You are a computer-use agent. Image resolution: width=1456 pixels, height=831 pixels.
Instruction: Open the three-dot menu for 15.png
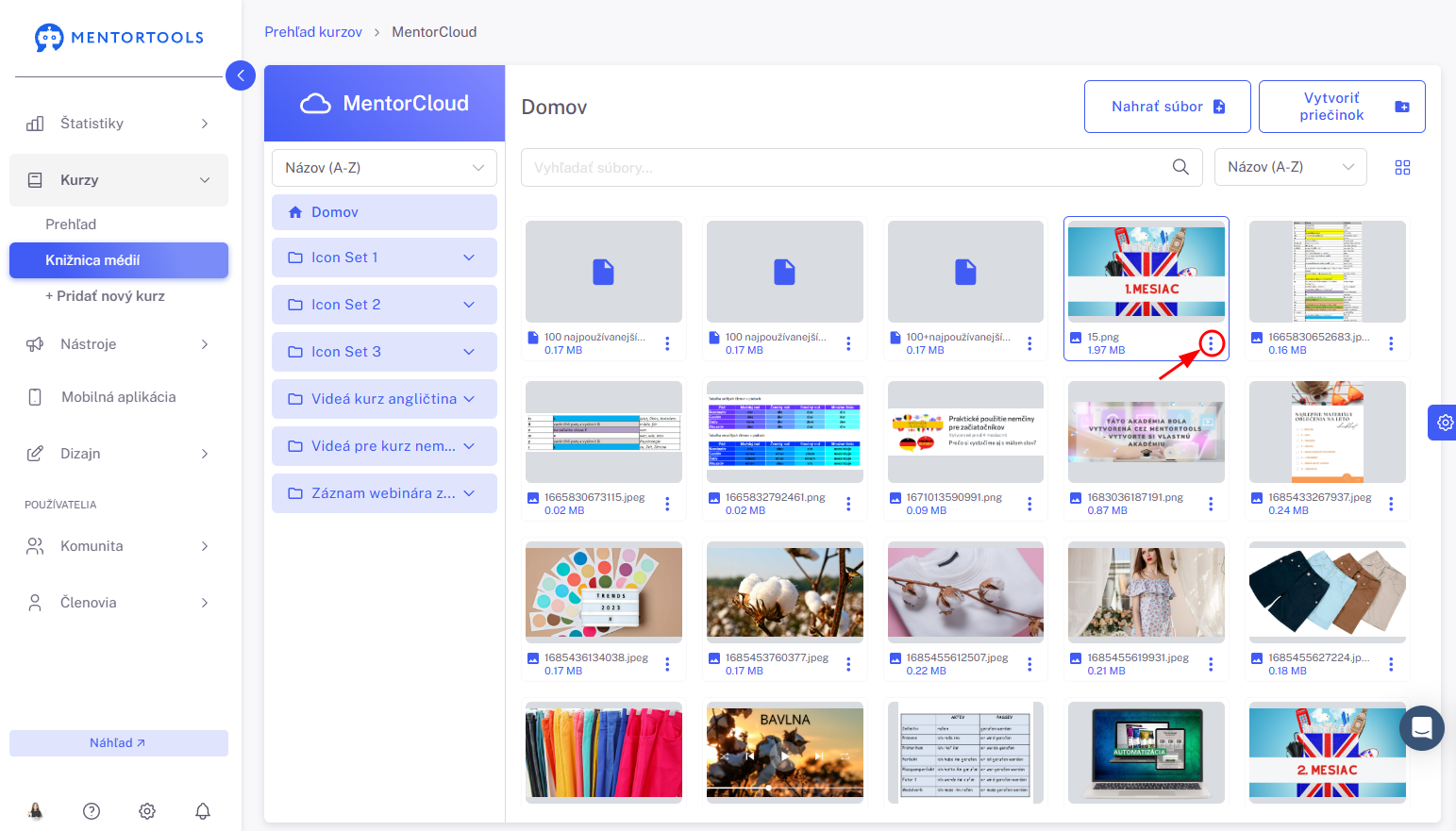(x=1211, y=343)
